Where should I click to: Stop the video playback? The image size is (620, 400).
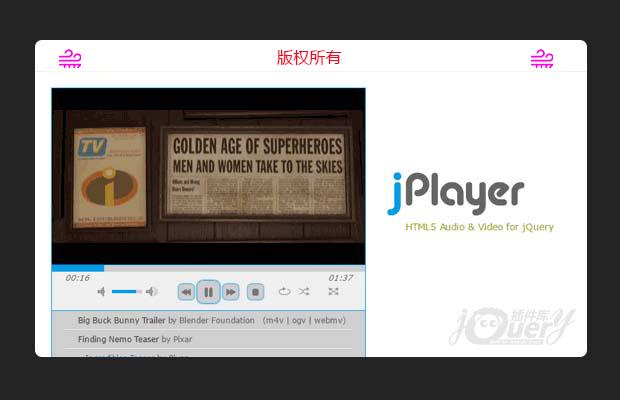coord(255,292)
